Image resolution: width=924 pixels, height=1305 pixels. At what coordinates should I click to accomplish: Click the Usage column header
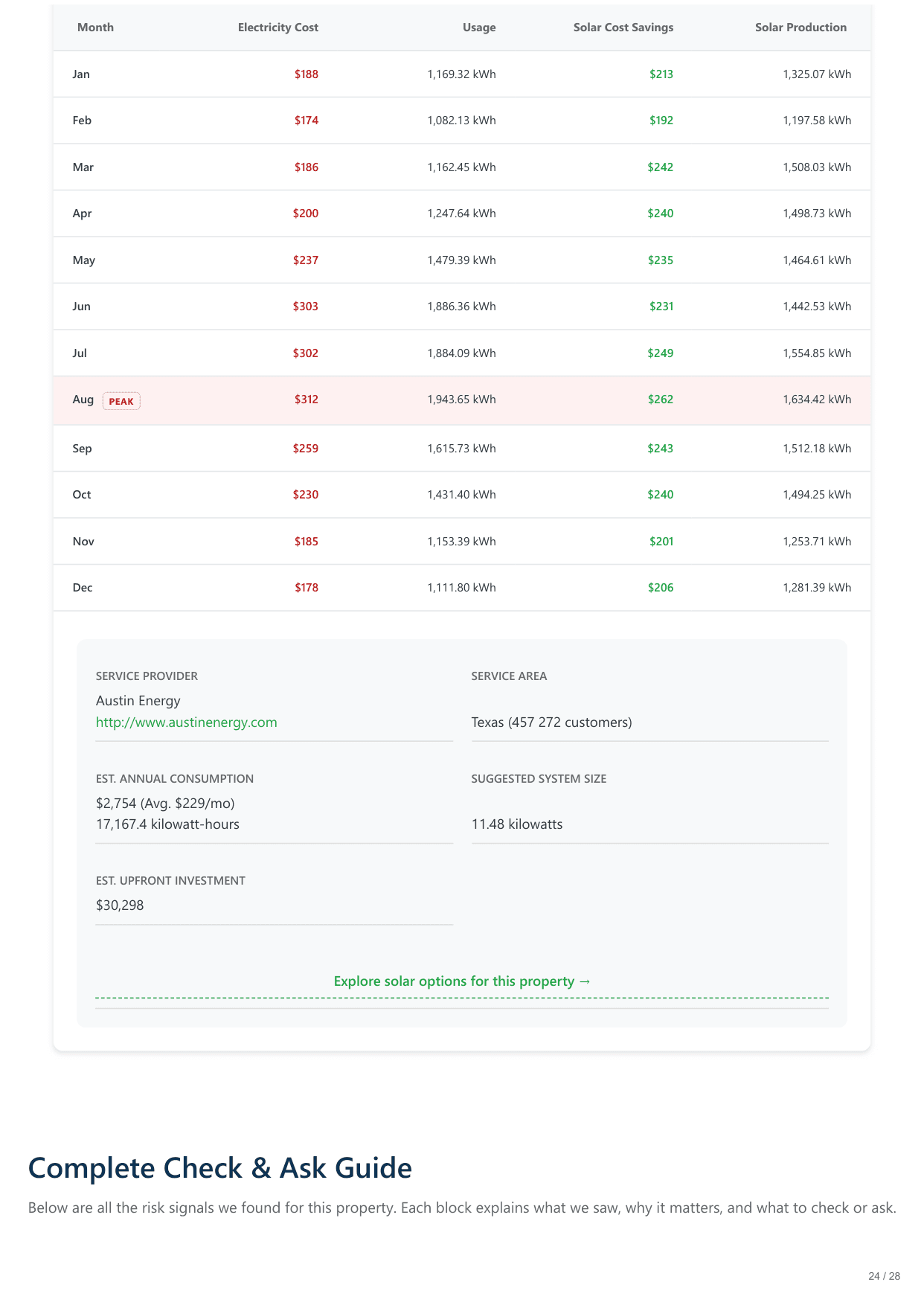478,28
